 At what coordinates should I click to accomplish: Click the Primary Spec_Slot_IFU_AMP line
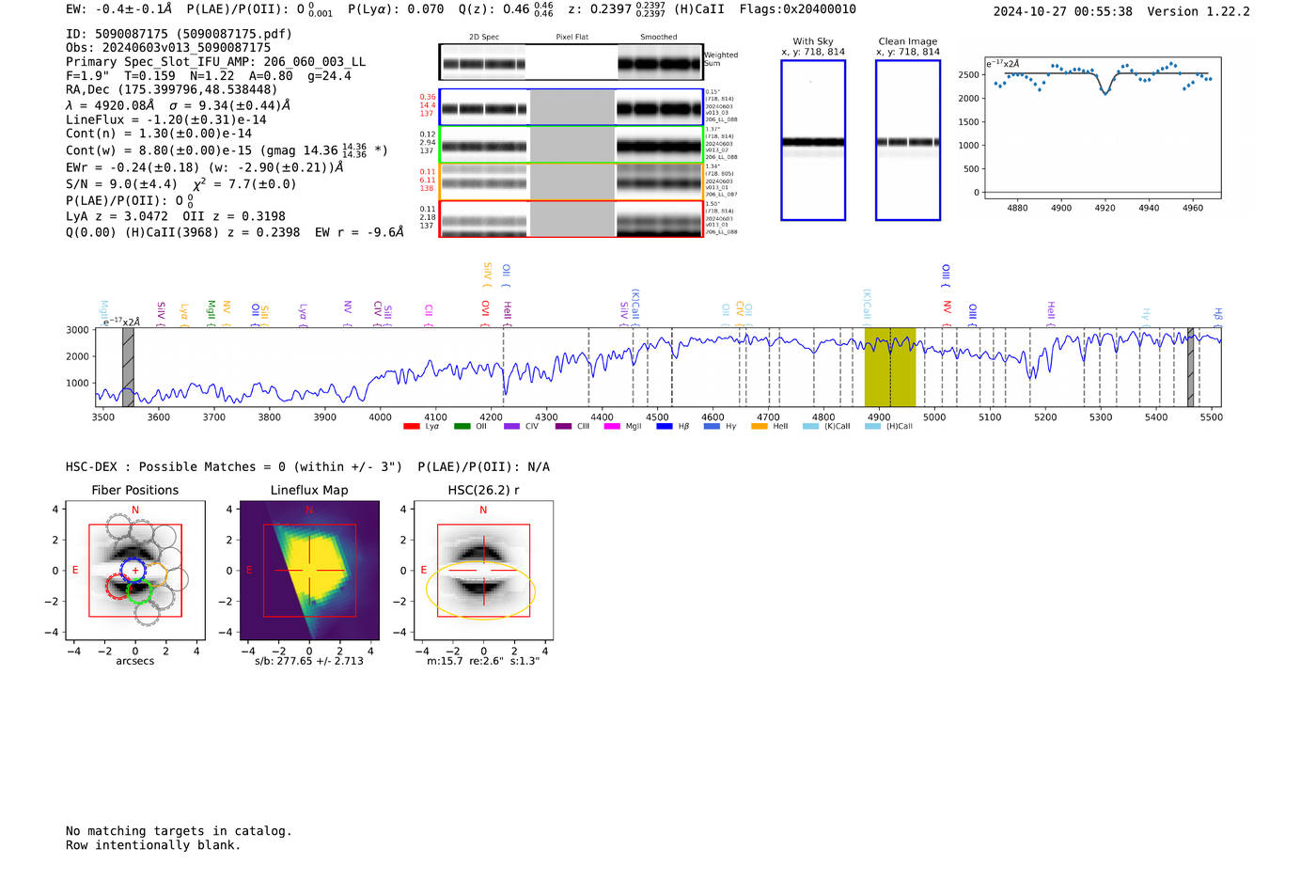click(215, 61)
